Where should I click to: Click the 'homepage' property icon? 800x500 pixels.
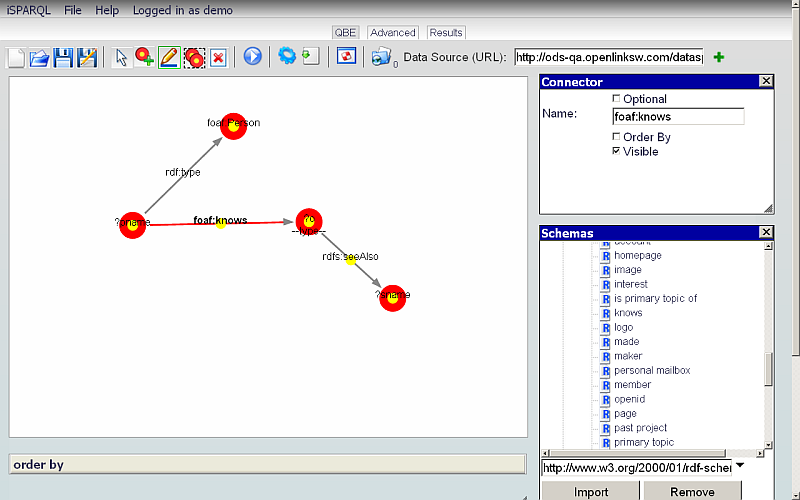pos(606,256)
